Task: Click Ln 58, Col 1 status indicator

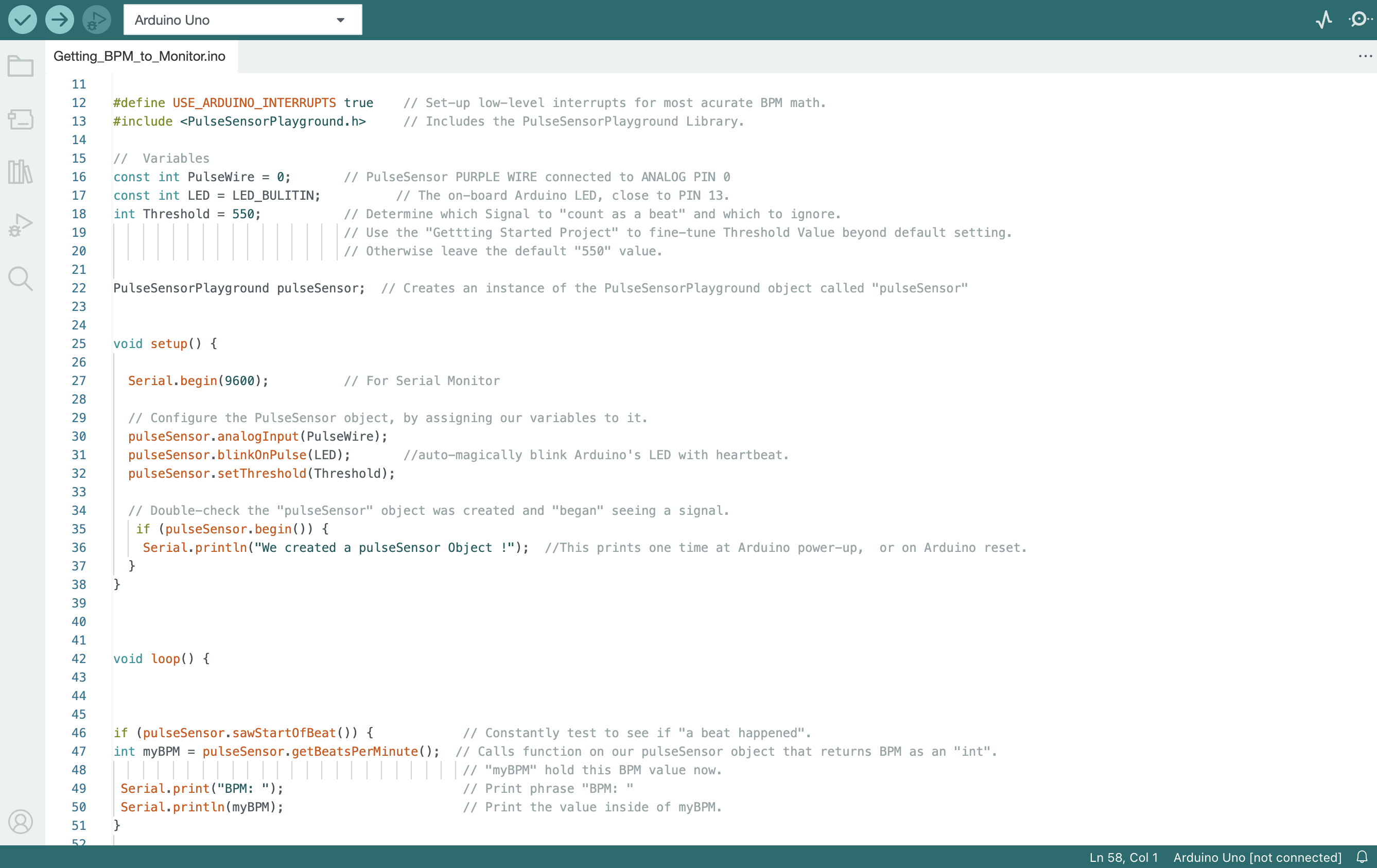Action: [1123, 857]
